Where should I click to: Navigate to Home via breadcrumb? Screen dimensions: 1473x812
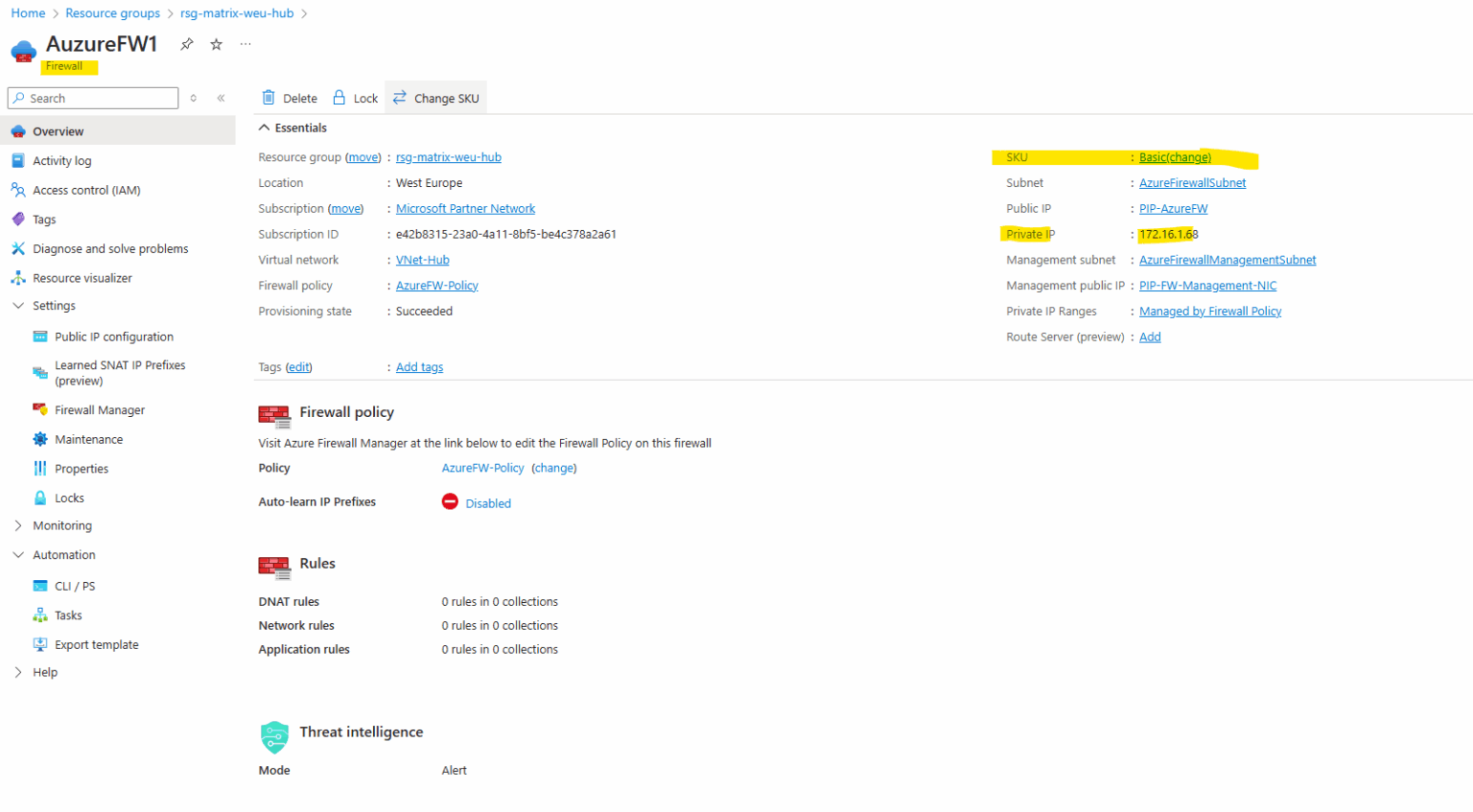28,12
